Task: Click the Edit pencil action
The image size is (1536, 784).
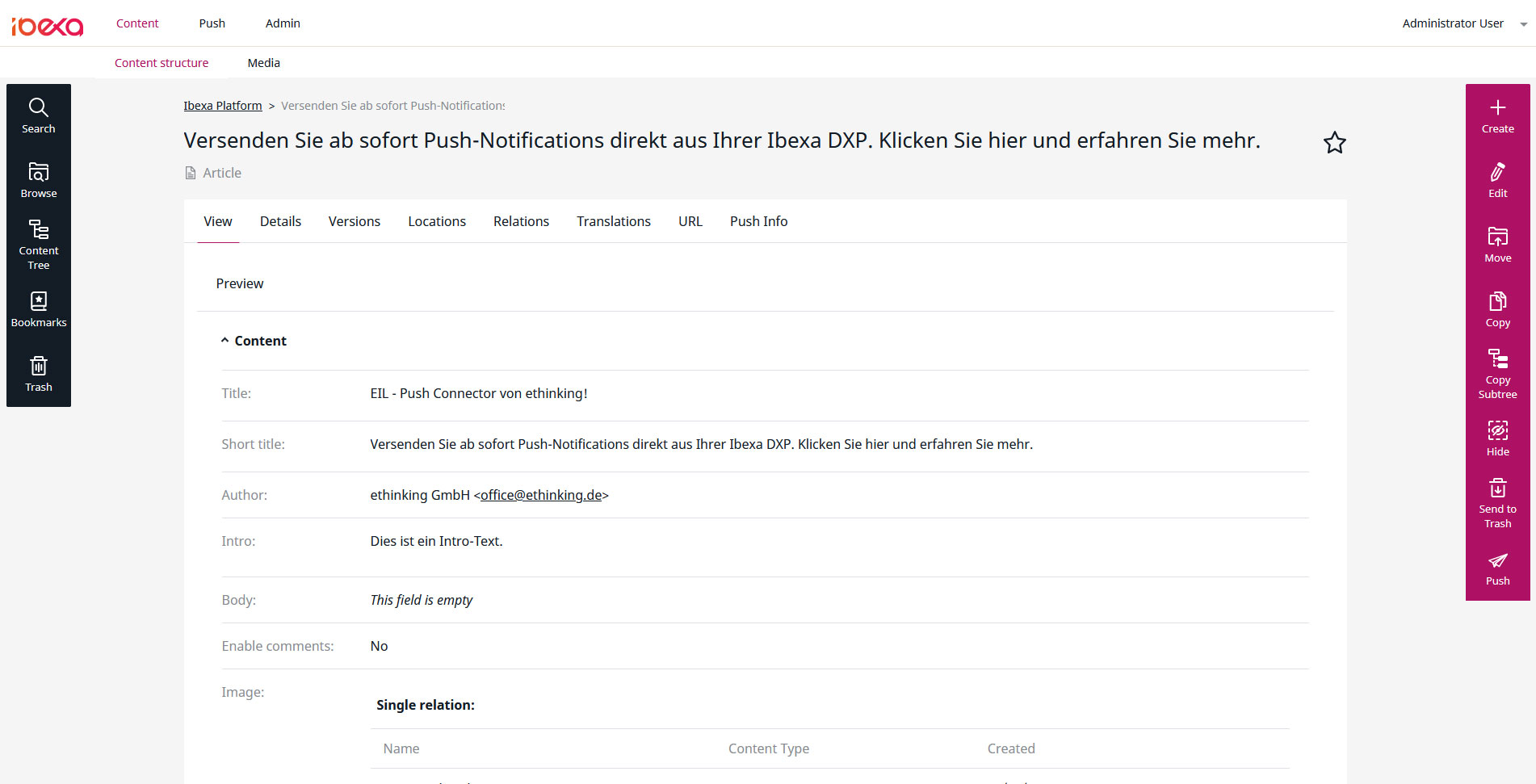Action: [1497, 181]
